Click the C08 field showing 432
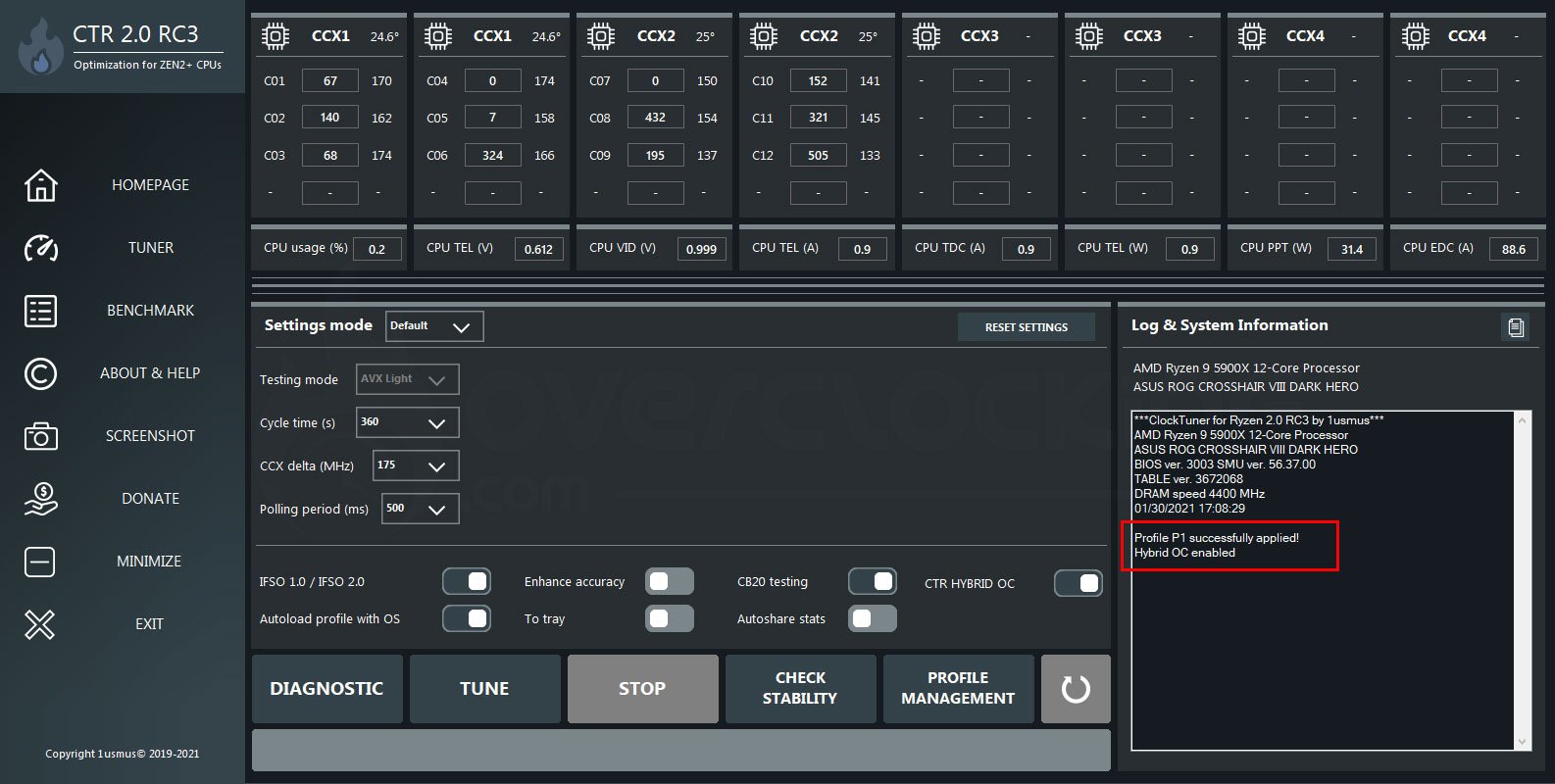 coord(656,118)
